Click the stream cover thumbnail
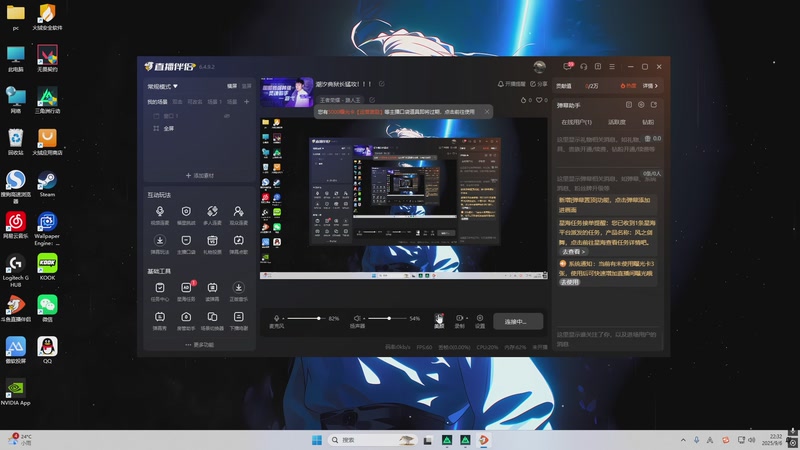This screenshot has width=800, height=450. [286, 92]
